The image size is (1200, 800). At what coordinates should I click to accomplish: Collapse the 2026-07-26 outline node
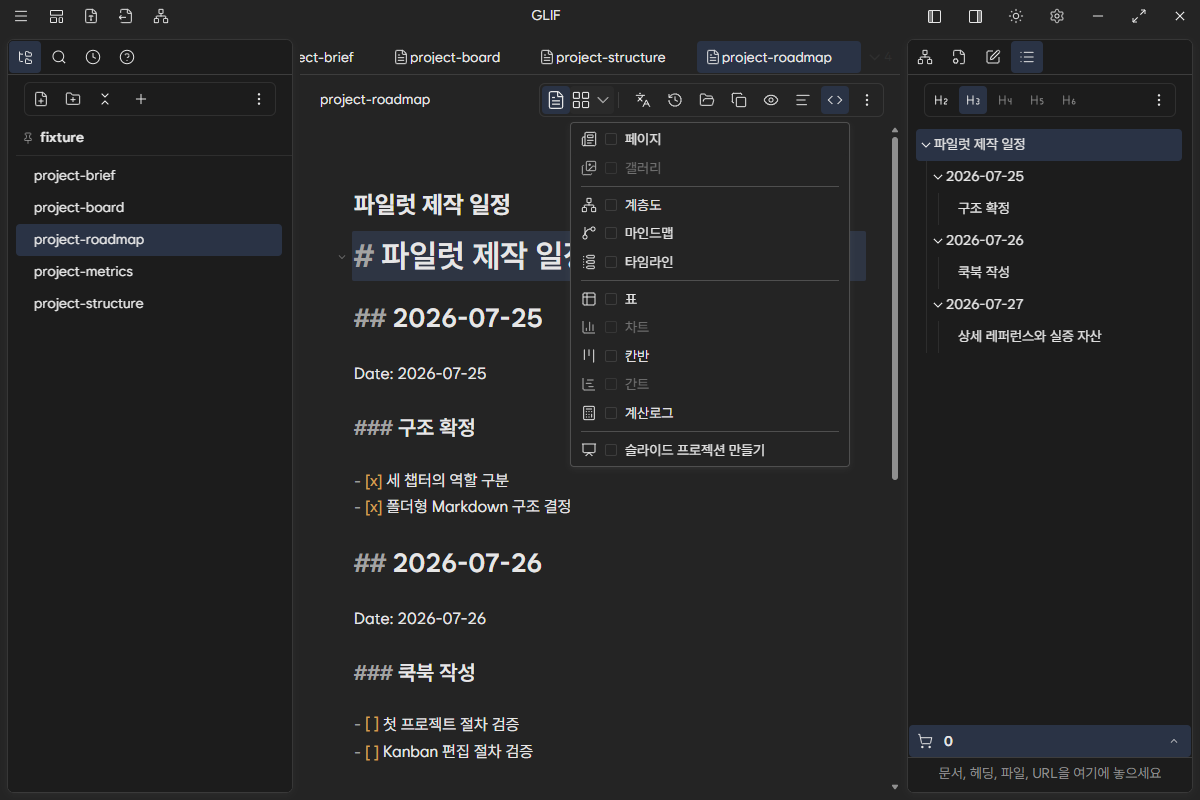(937, 240)
